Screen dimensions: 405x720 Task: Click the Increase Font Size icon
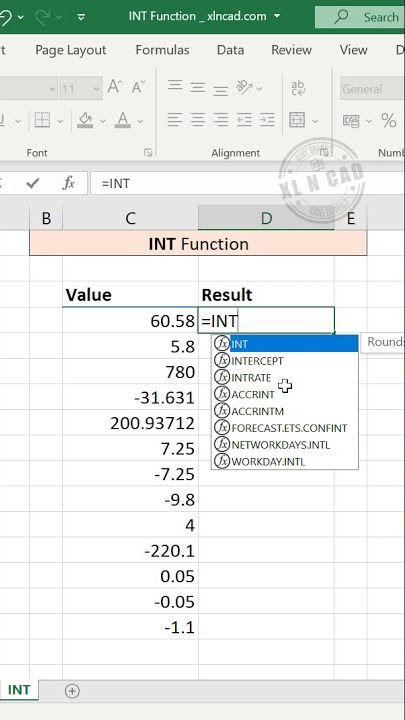click(115, 87)
